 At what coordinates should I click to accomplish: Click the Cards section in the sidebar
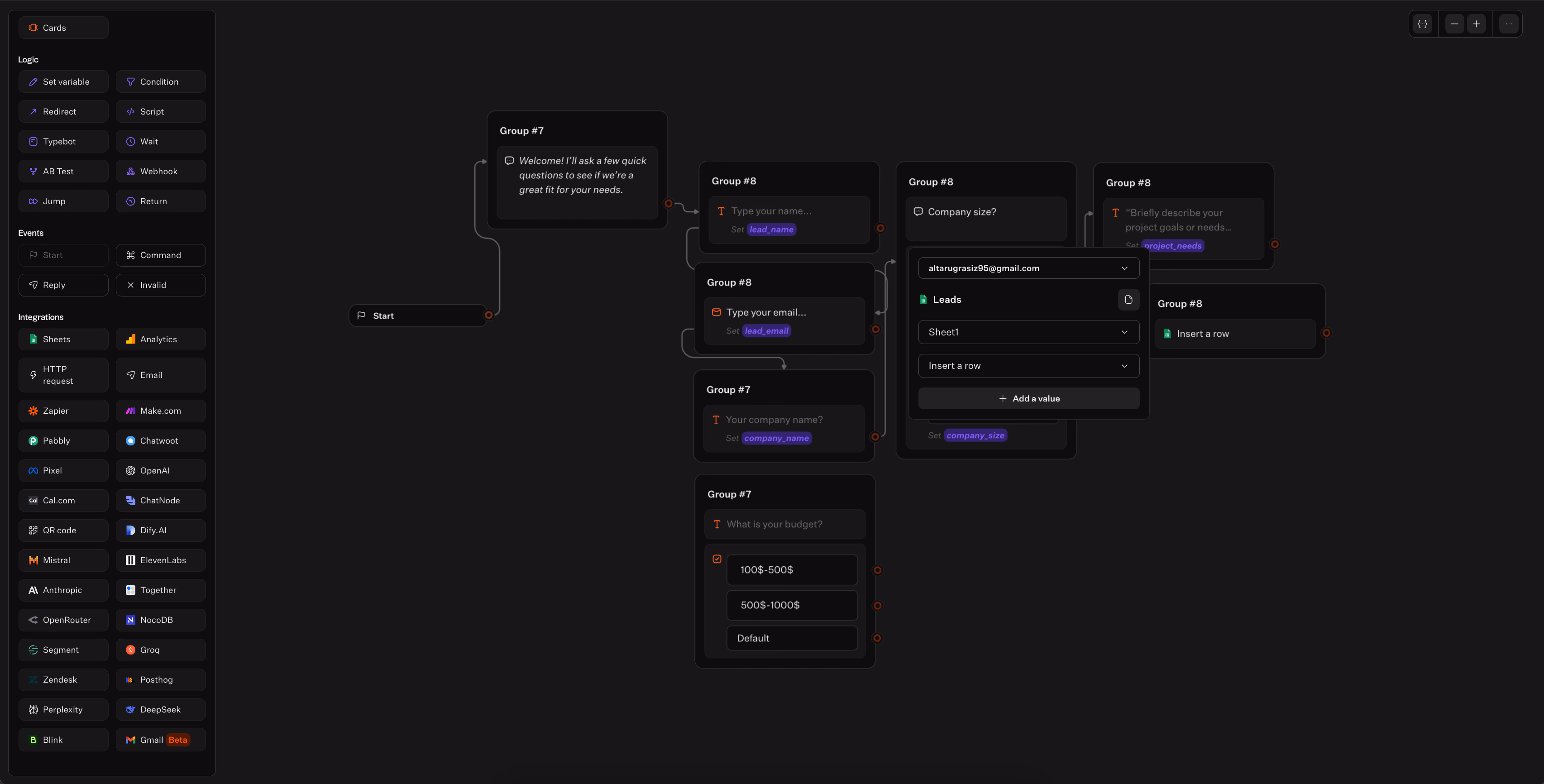[63, 28]
